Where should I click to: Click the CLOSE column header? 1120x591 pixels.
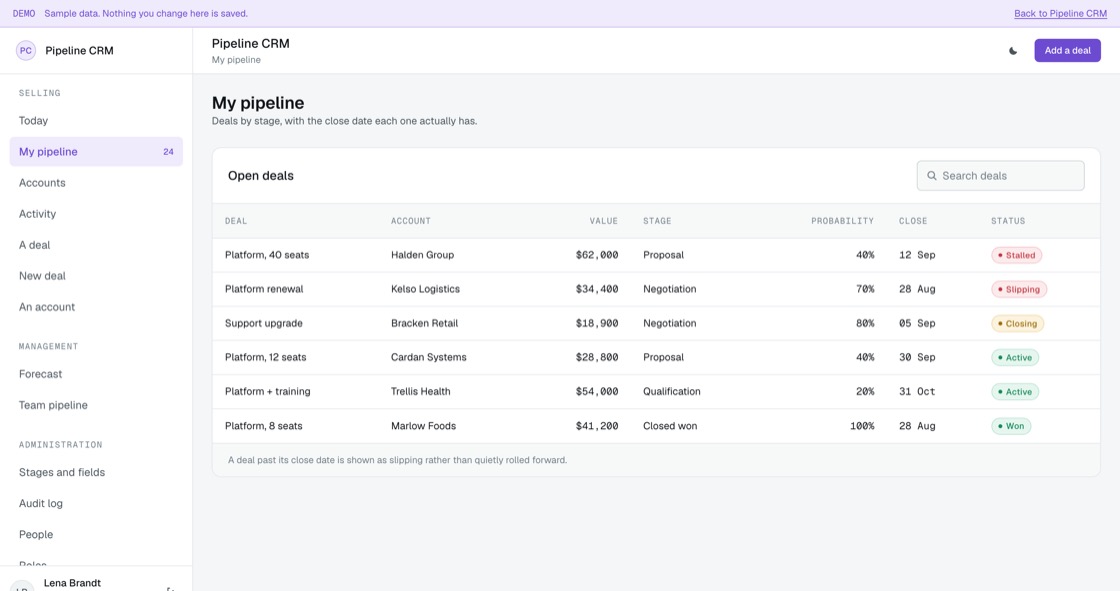point(913,221)
